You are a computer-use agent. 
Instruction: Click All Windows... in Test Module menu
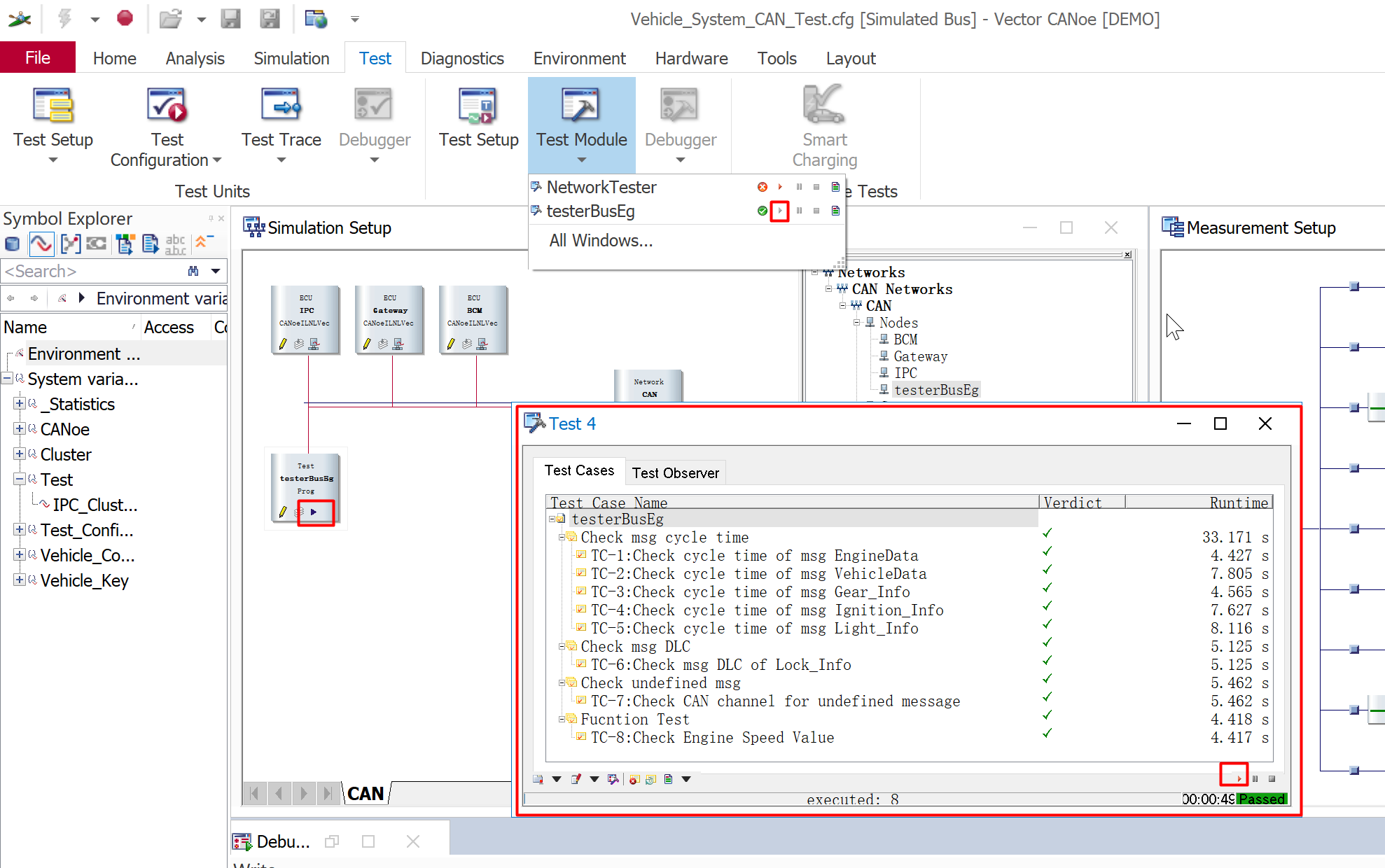pos(601,241)
